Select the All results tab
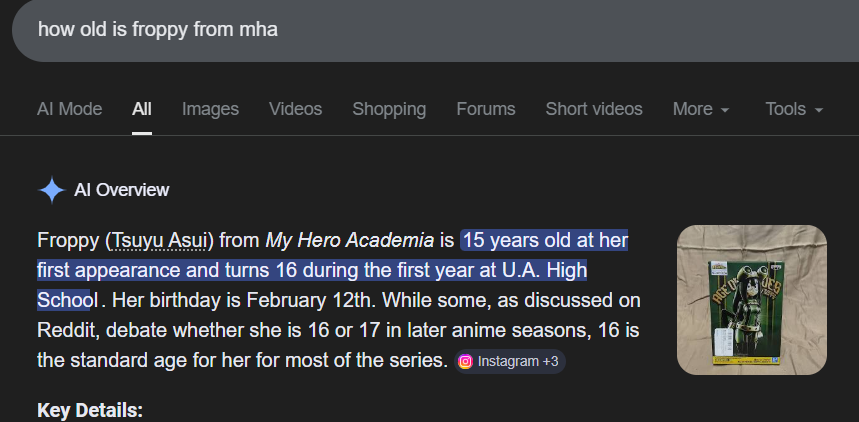The height and width of the screenshot is (422, 859). (142, 109)
